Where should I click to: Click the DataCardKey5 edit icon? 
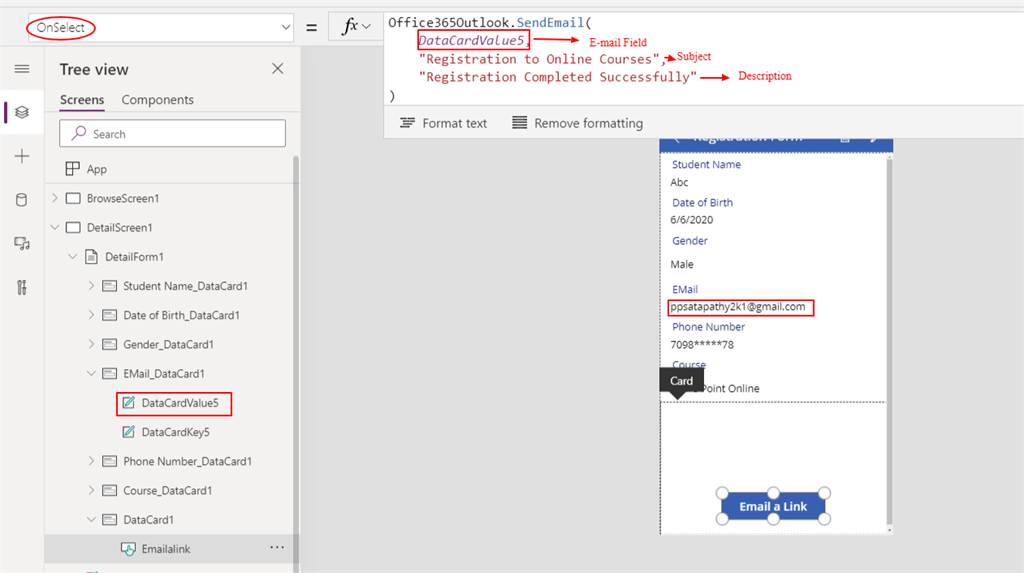click(x=129, y=432)
